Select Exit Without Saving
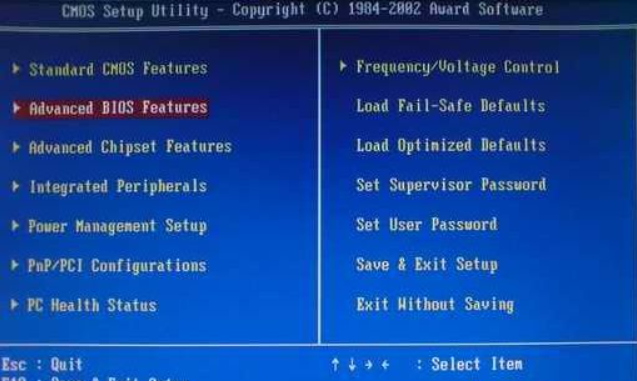The image size is (637, 381). click(x=435, y=304)
